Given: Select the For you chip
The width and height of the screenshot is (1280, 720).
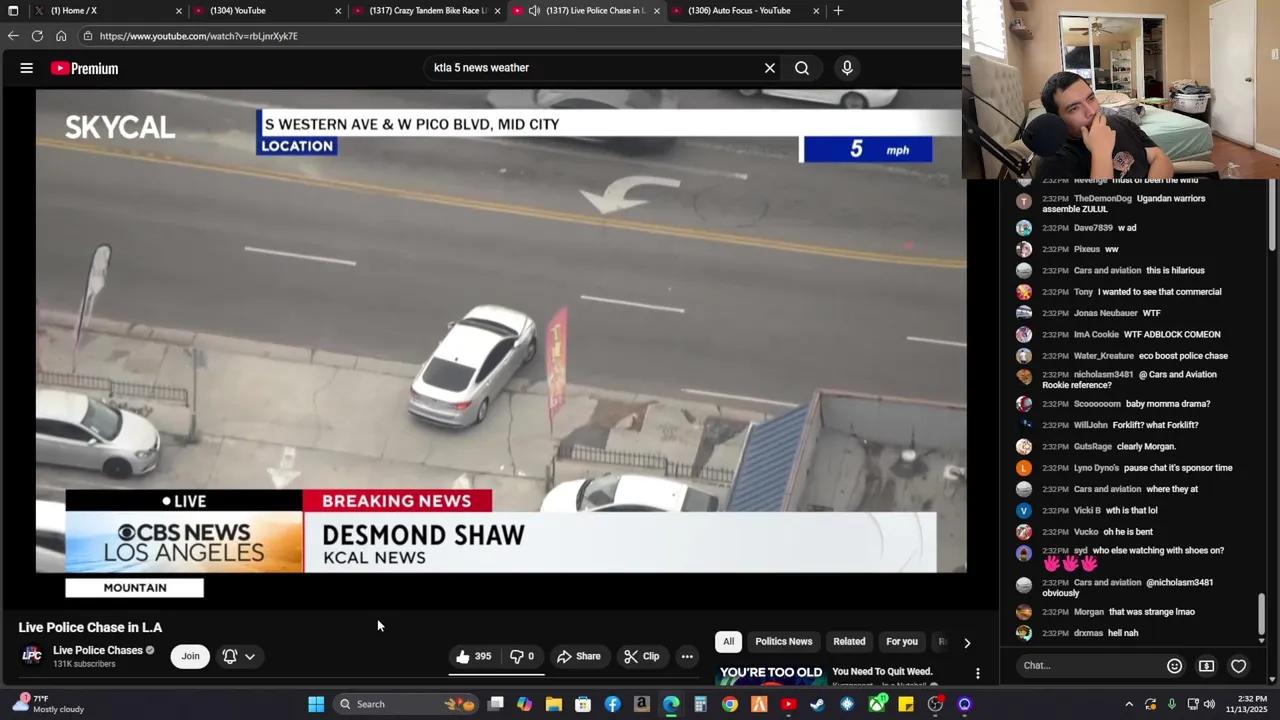Looking at the screenshot, I should pyautogui.click(x=901, y=642).
